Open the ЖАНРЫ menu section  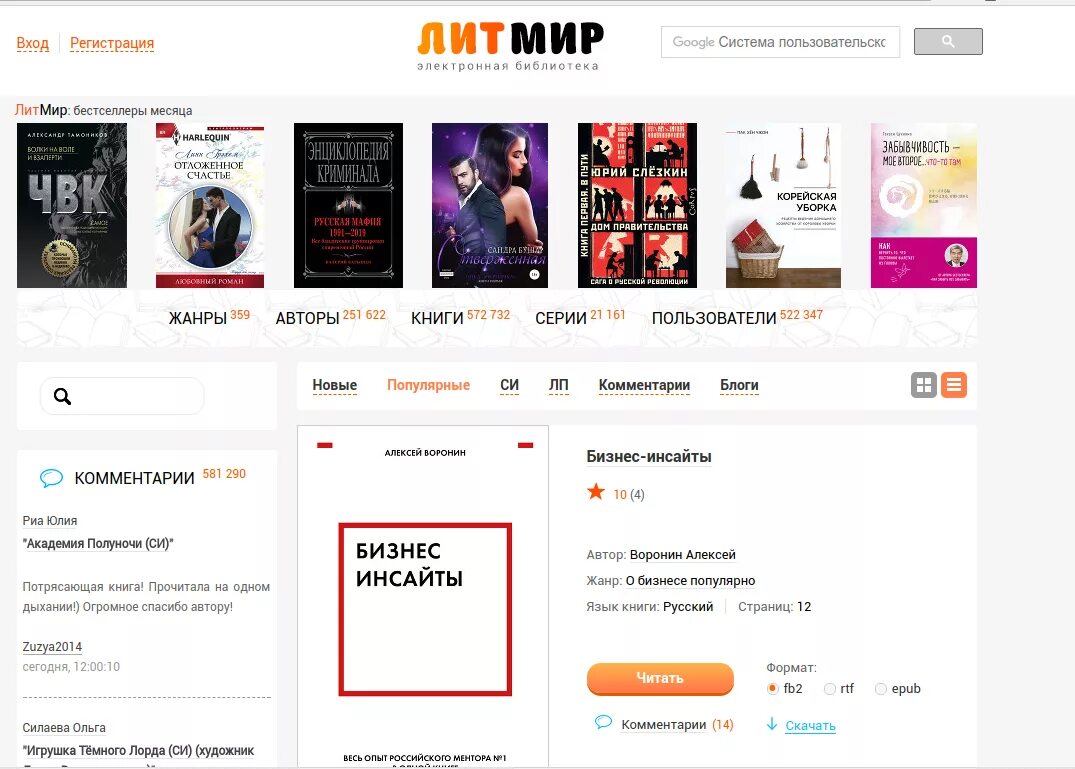197,318
